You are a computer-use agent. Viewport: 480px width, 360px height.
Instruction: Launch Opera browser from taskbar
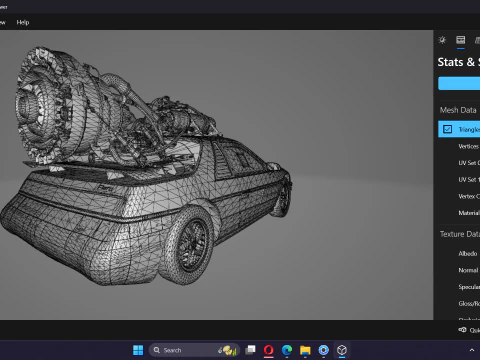tap(269, 350)
